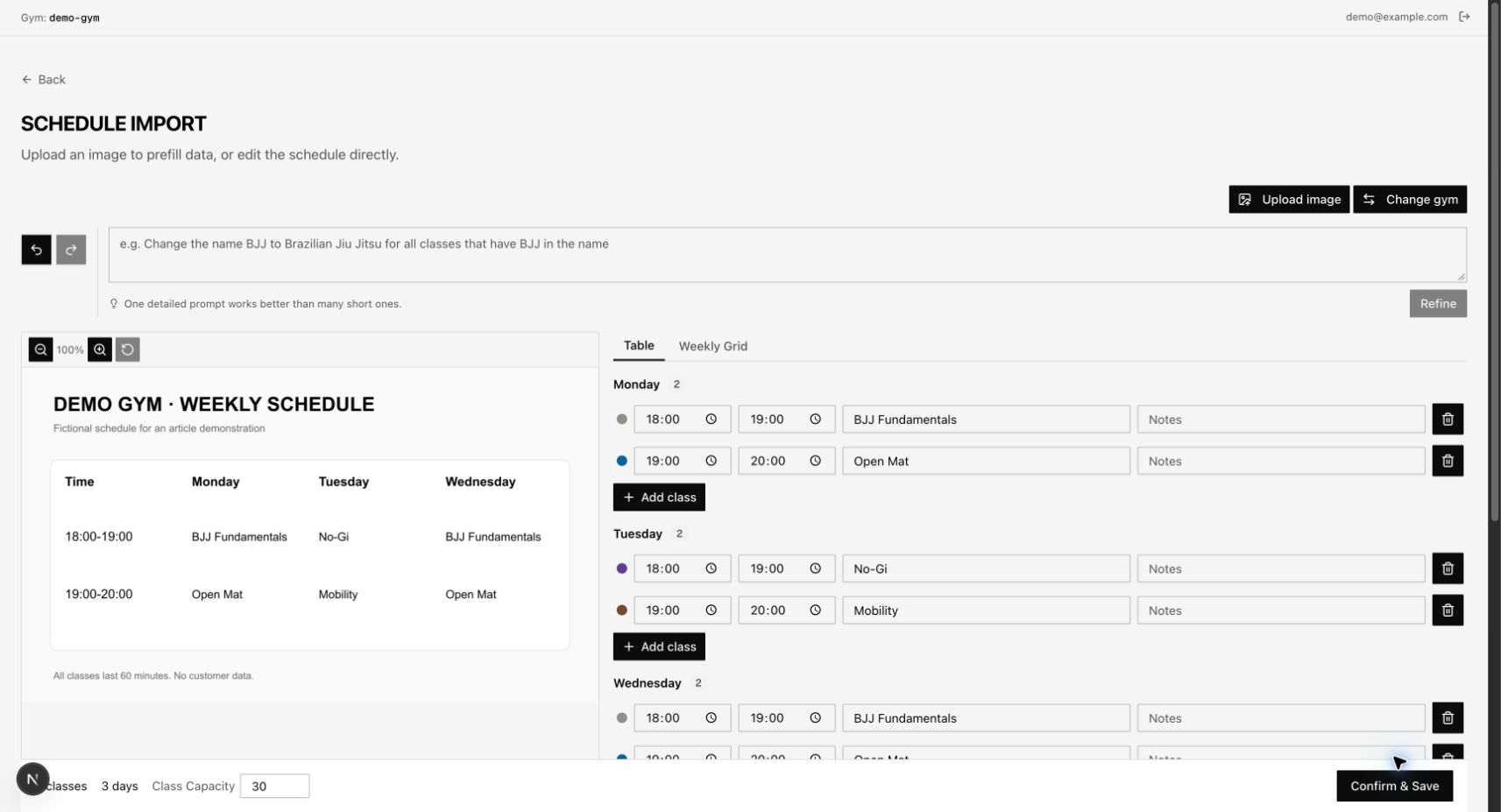Select the Table tab
Image resolution: width=1501 pixels, height=812 pixels.
coord(639,346)
